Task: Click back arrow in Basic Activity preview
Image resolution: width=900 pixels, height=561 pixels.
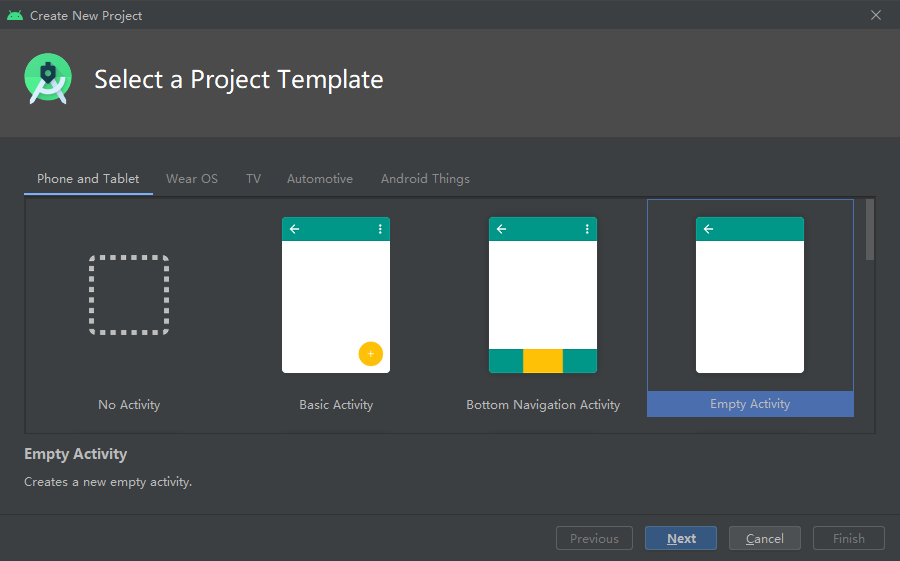Action: pyautogui.click(x=294, y=229)
